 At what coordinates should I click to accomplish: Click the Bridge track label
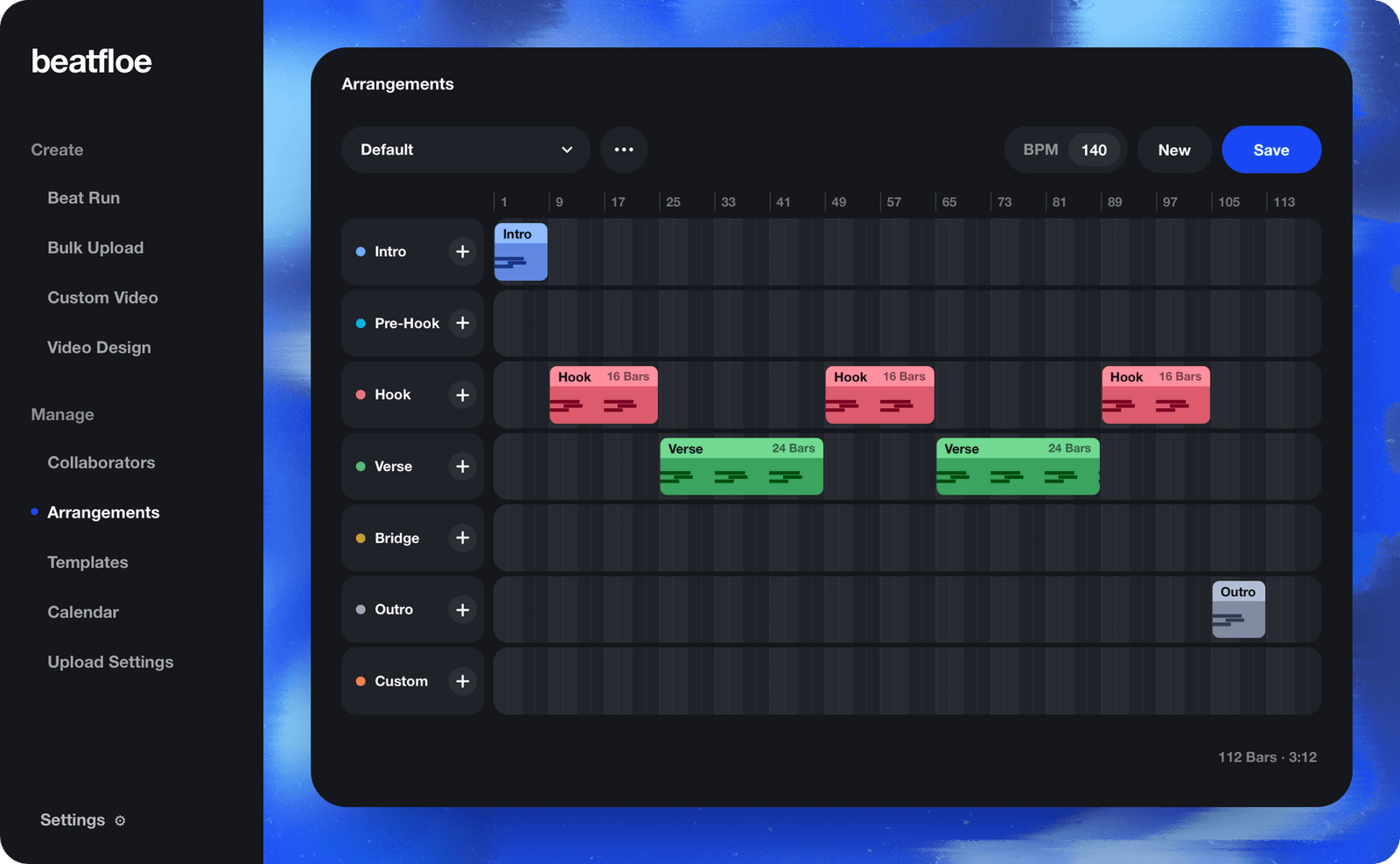click(396, 537)
